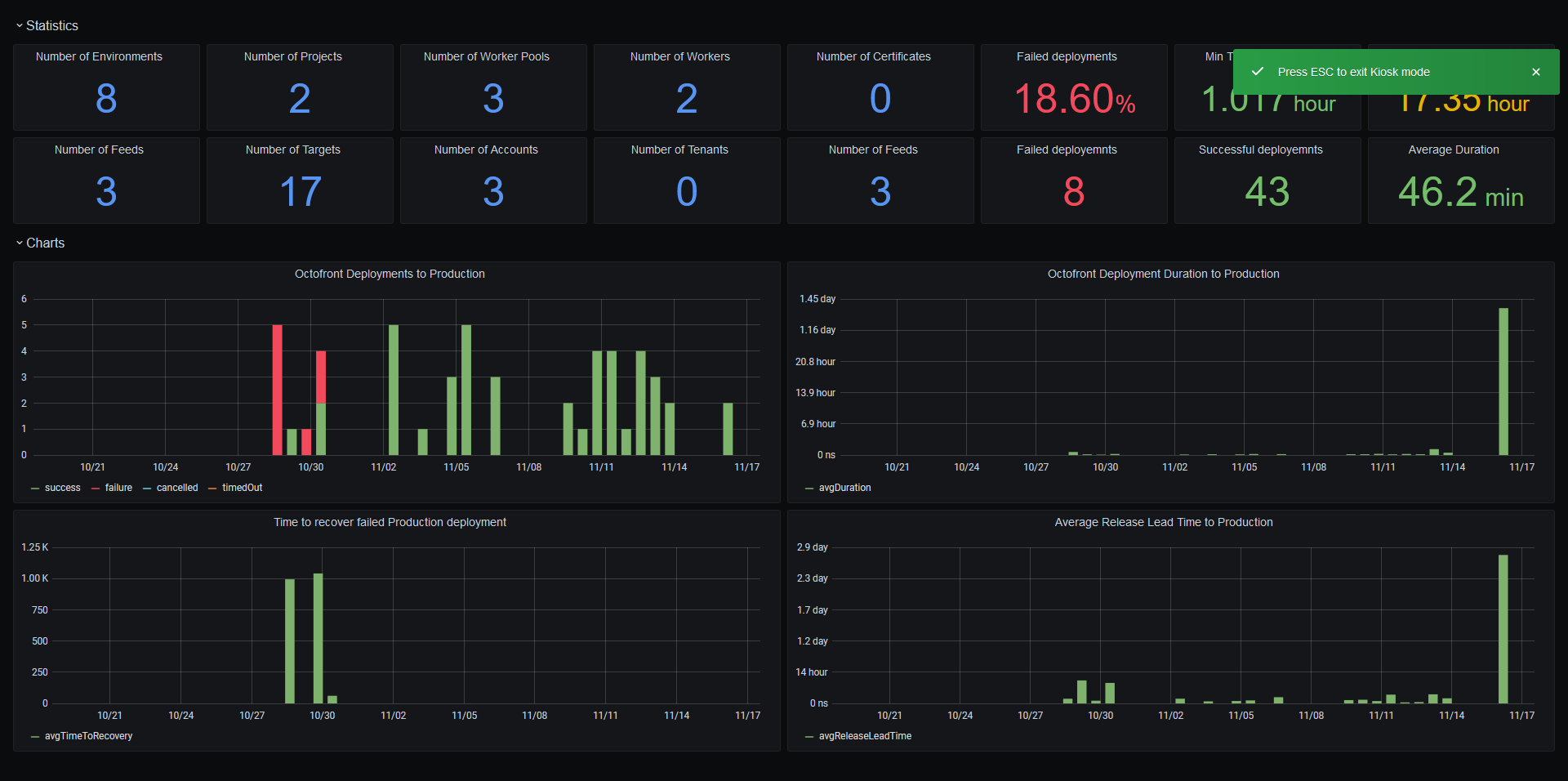Select avgTimeToRecovery legend entry

[x=88, y=736]
